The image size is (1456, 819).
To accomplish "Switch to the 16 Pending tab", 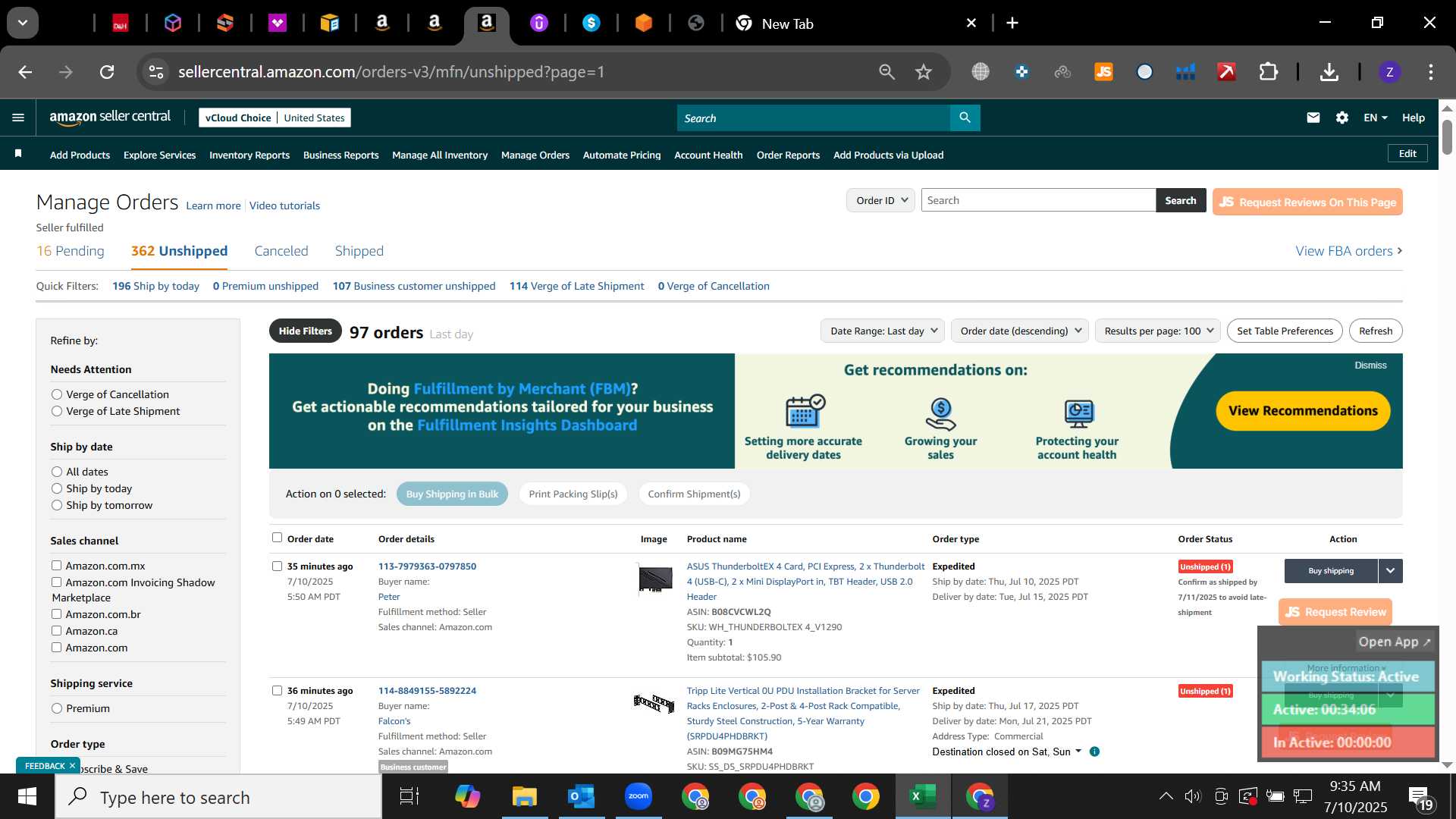I will click(71, 251).
